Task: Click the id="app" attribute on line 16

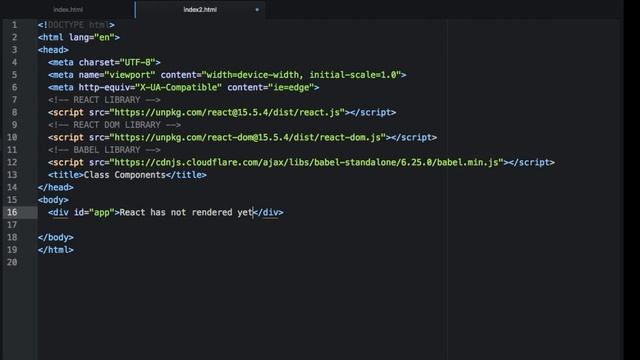Action: click(94, 212)
